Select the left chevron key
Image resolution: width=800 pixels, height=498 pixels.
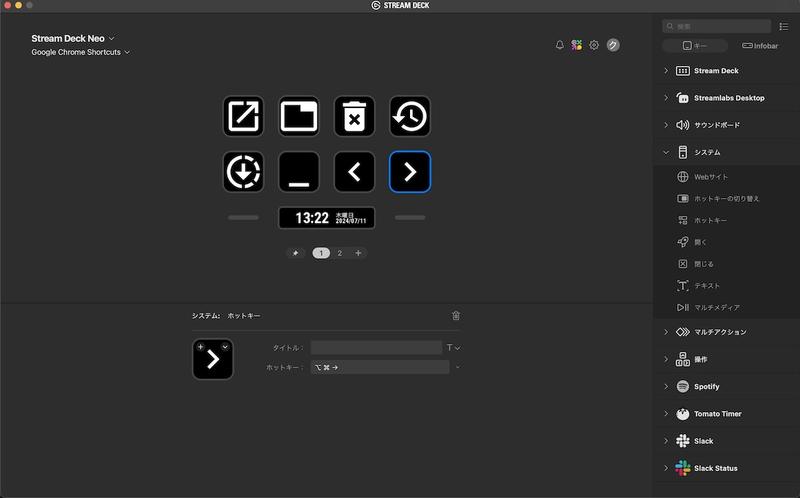coord(355,172)
